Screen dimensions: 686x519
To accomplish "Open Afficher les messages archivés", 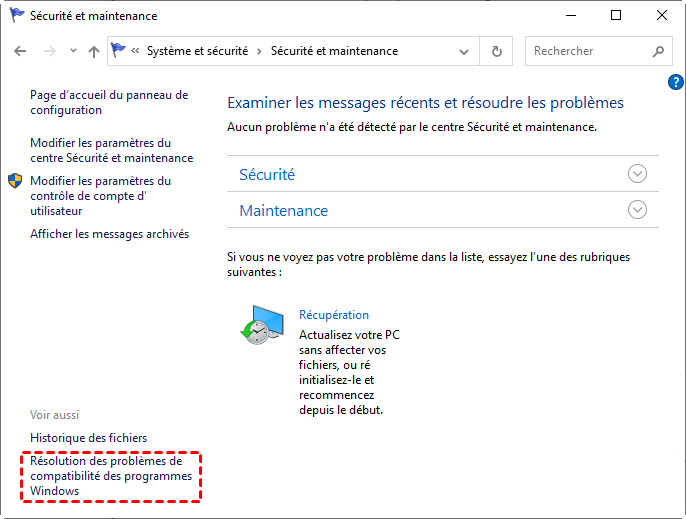I will tap(109, 234).
